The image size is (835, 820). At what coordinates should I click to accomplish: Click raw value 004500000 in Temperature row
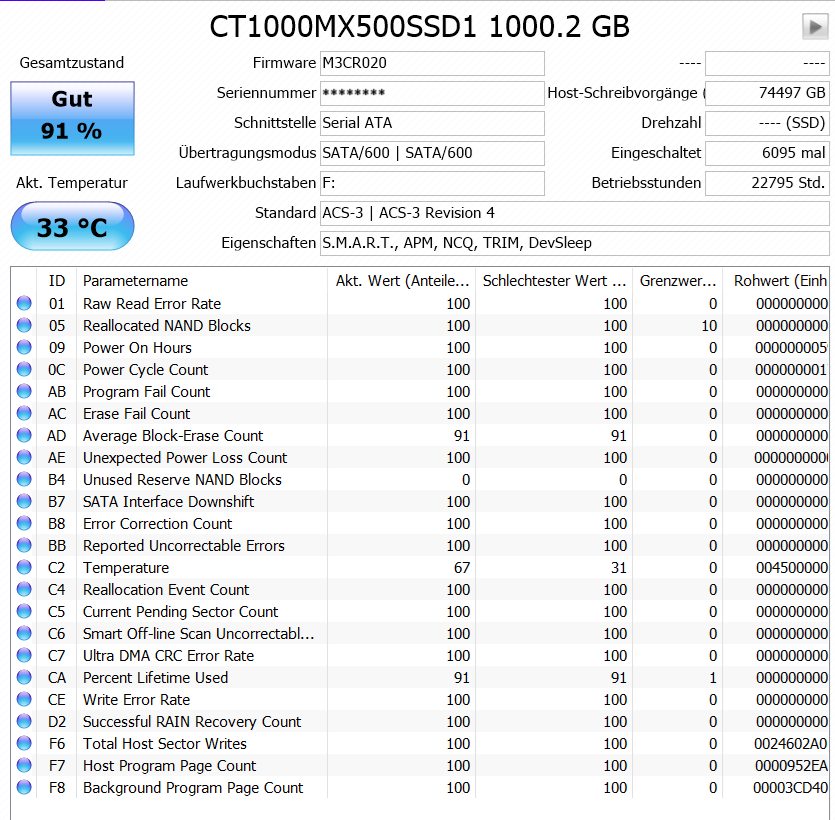792,568
